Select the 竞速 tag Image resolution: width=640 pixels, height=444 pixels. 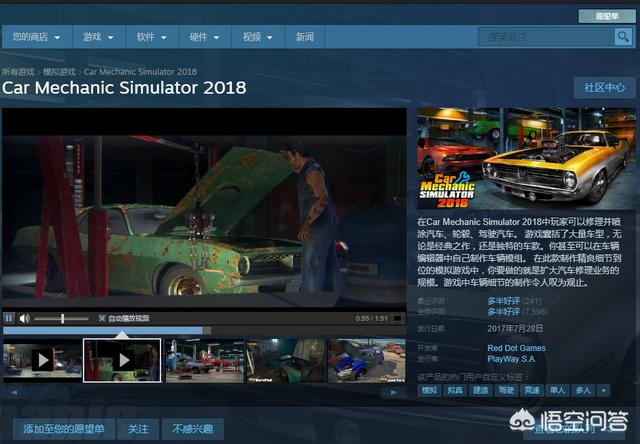(532, 391)
